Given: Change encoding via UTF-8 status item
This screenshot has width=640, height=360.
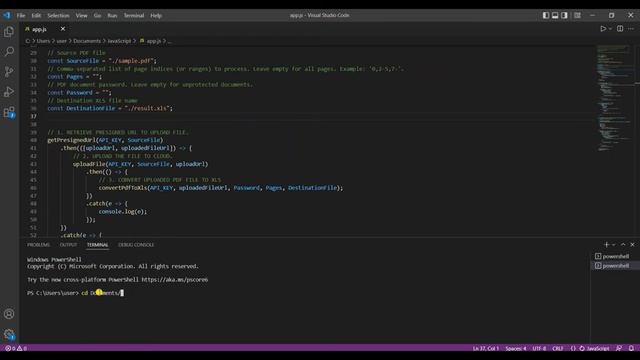Looking at the screenshot, I should coord(539,348).
